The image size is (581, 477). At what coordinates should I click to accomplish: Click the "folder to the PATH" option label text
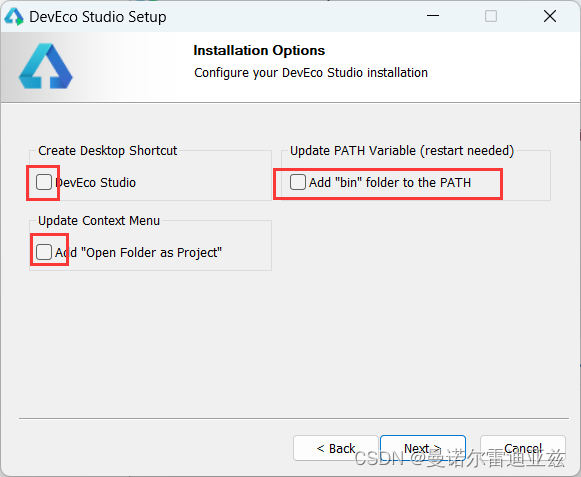(x=418, y=182)
